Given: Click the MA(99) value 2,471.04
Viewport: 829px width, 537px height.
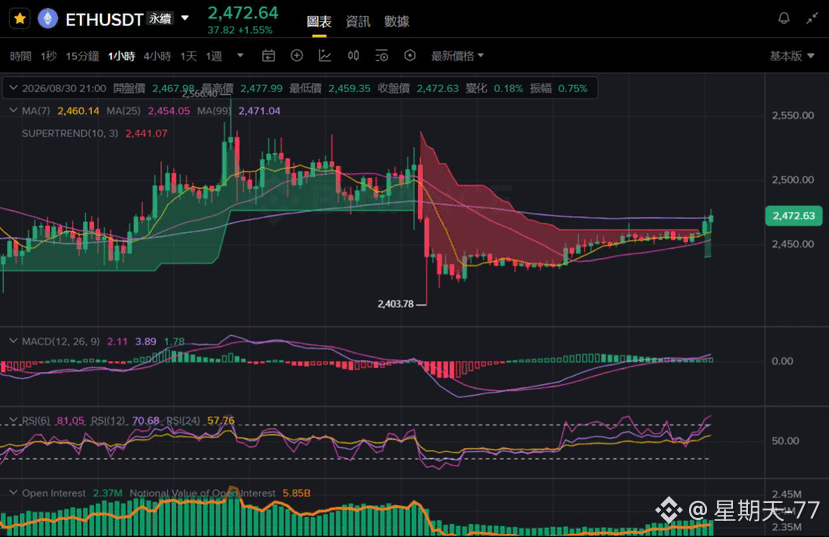Looking at the screenshot, I should 259,111.
